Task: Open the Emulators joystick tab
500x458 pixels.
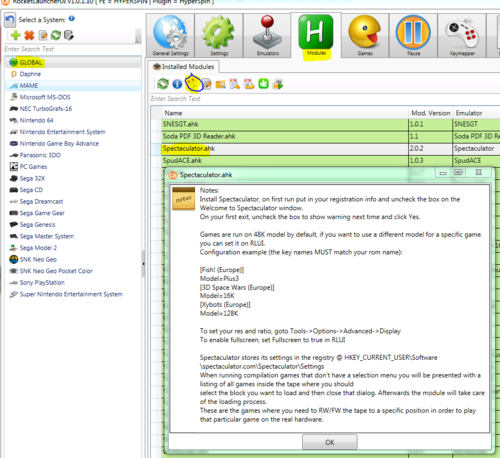Action: point(267,36)
